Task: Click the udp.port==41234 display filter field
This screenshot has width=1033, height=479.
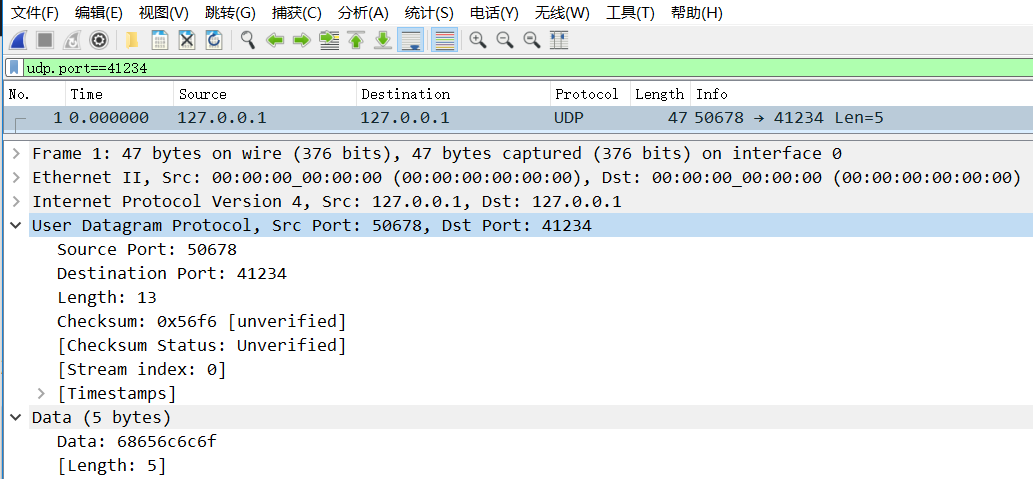Action: pos(500,68)
